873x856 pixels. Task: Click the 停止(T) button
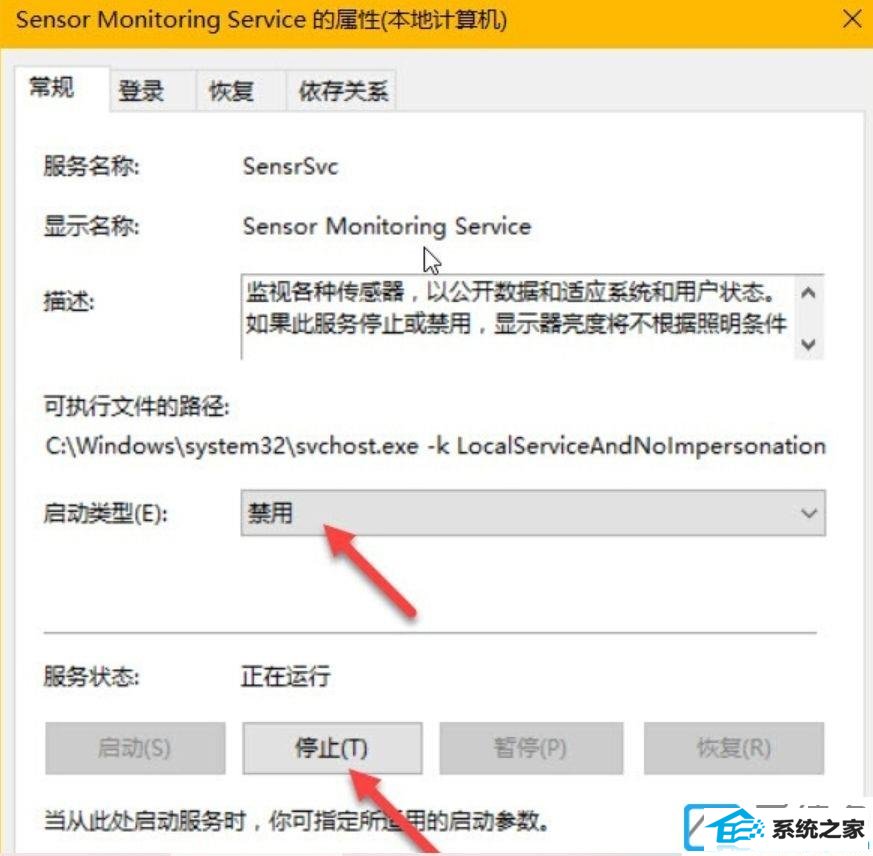(332, 748)
